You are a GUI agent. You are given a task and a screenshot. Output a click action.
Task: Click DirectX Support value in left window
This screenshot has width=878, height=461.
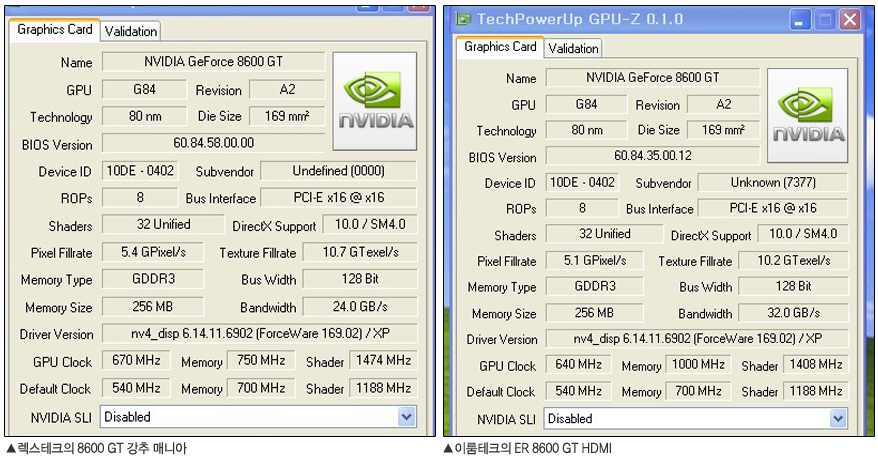tap(370, 225)
